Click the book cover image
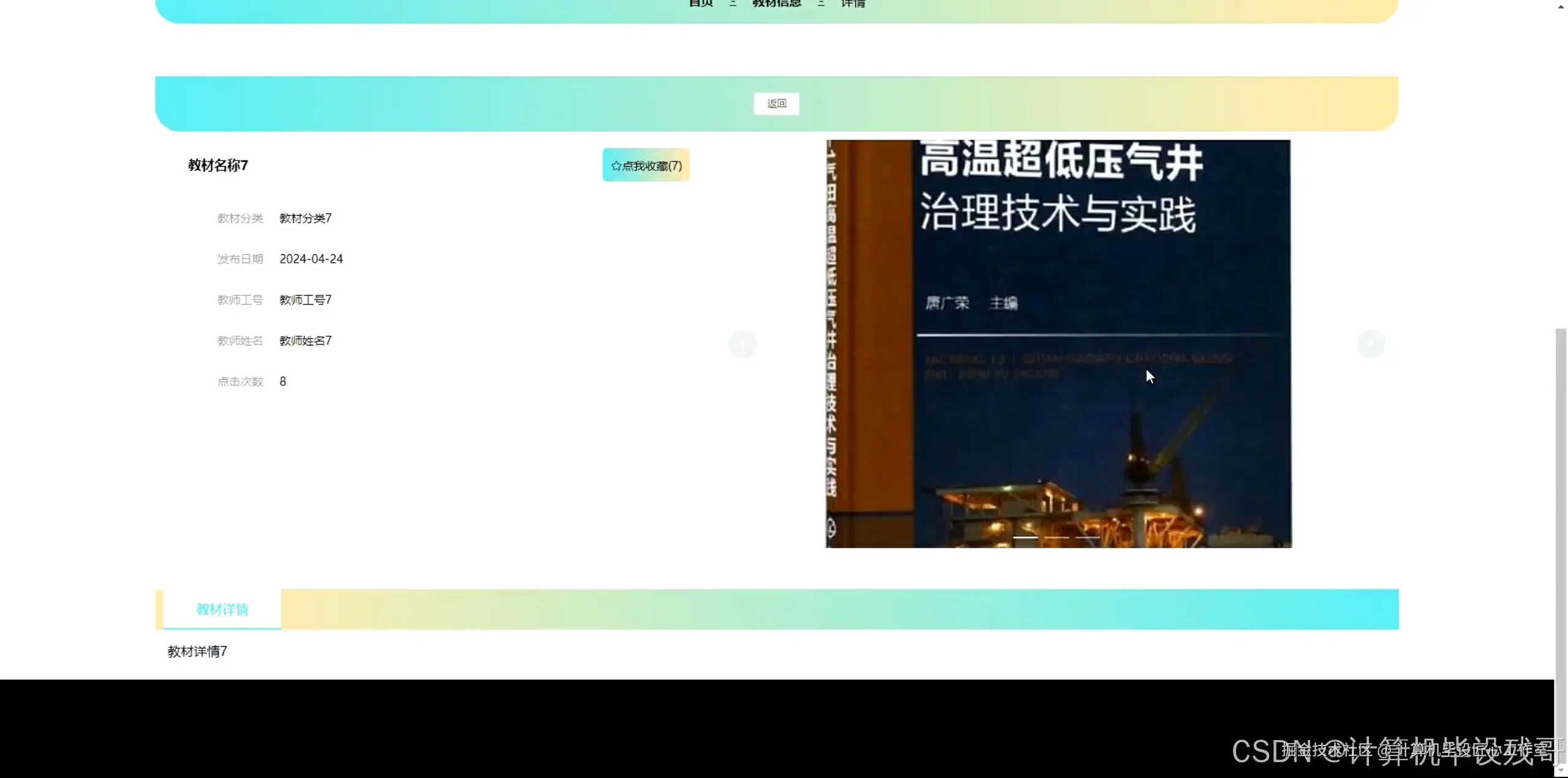Image resolution: width=1568 pixels, height=778 pixels. 1058,344
